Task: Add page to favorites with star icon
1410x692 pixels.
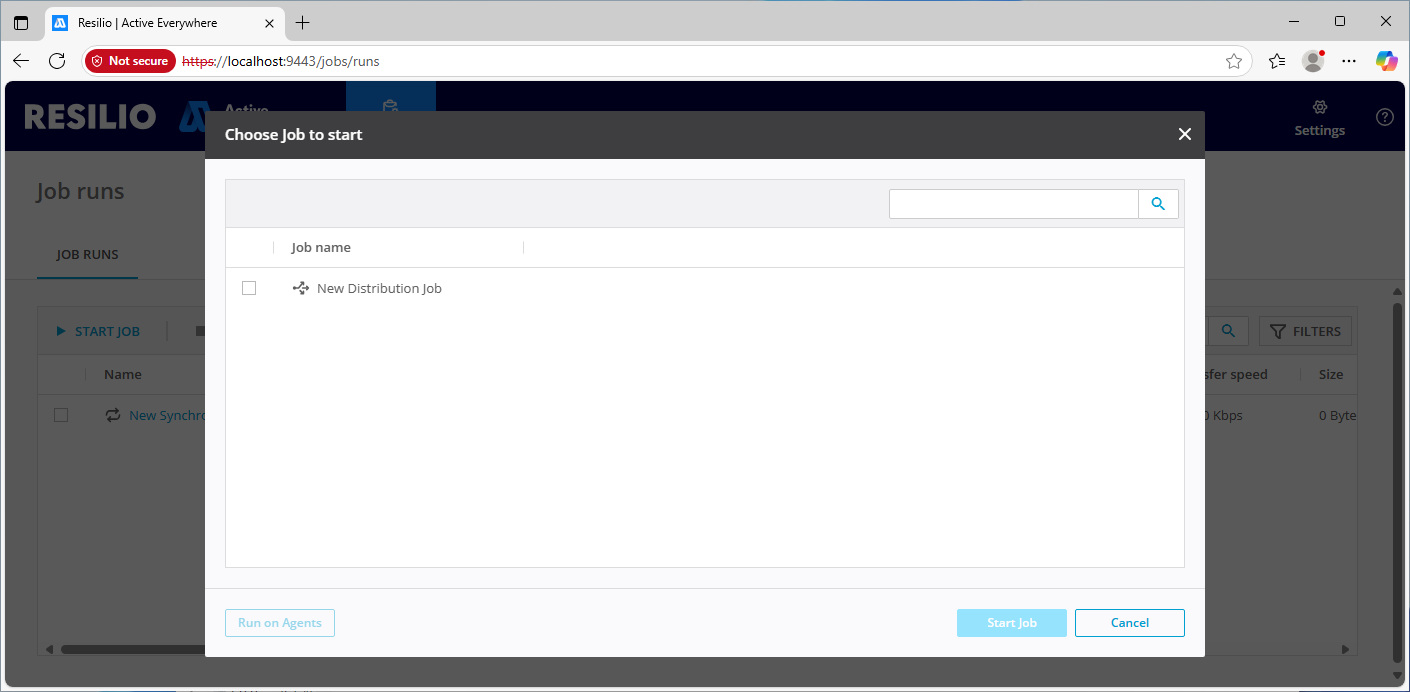Action: [x=1234, y=61]
